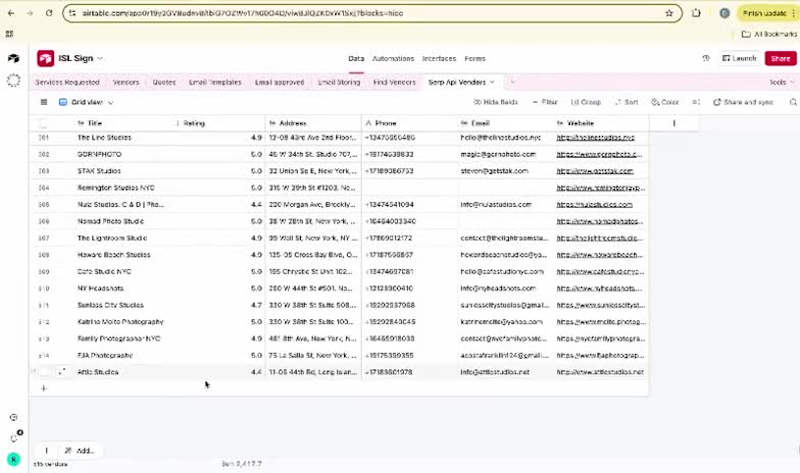
Task: Expand the Attic Studios record icon
Action: point(62,371)
